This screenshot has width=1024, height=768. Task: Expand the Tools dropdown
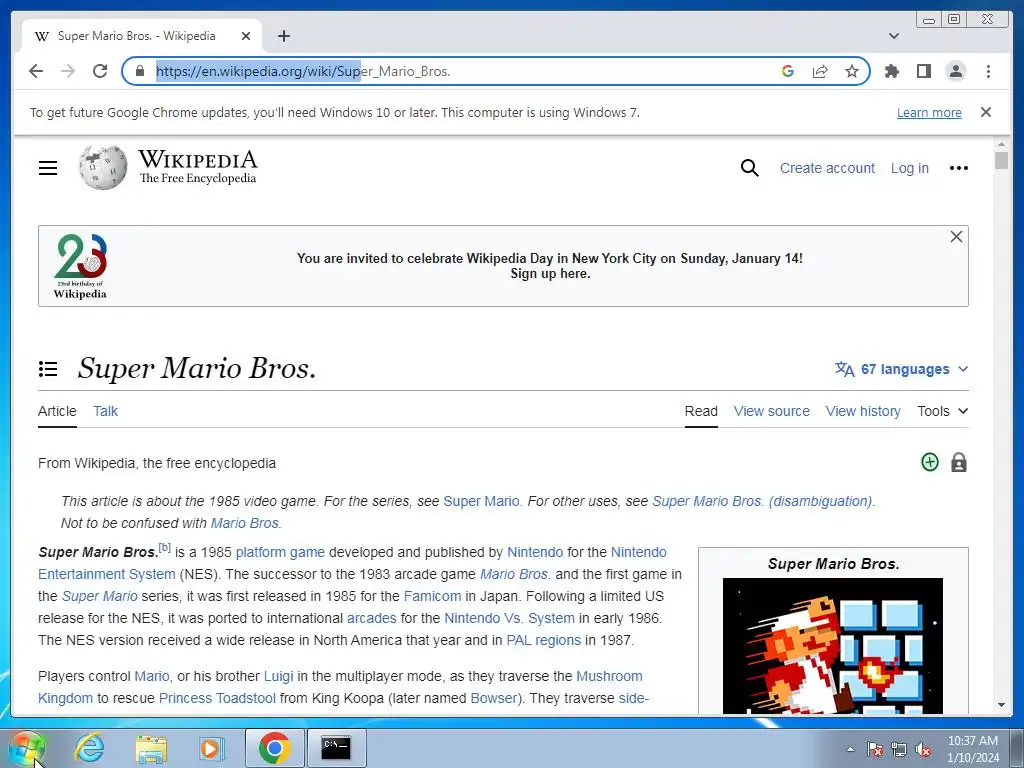[942, 411]
